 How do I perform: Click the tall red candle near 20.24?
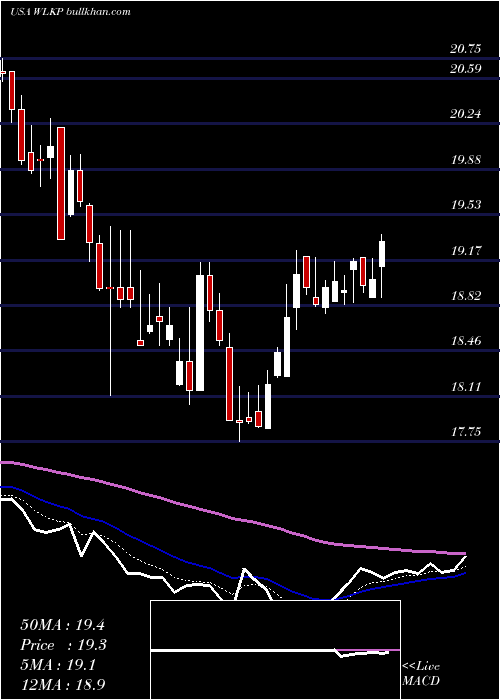click(x=61, y=183)
